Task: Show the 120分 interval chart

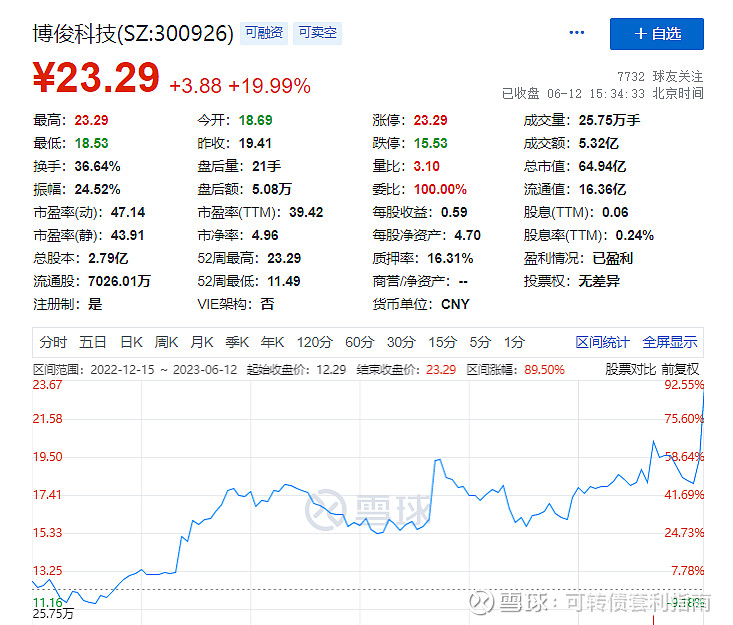Action: 315,342
